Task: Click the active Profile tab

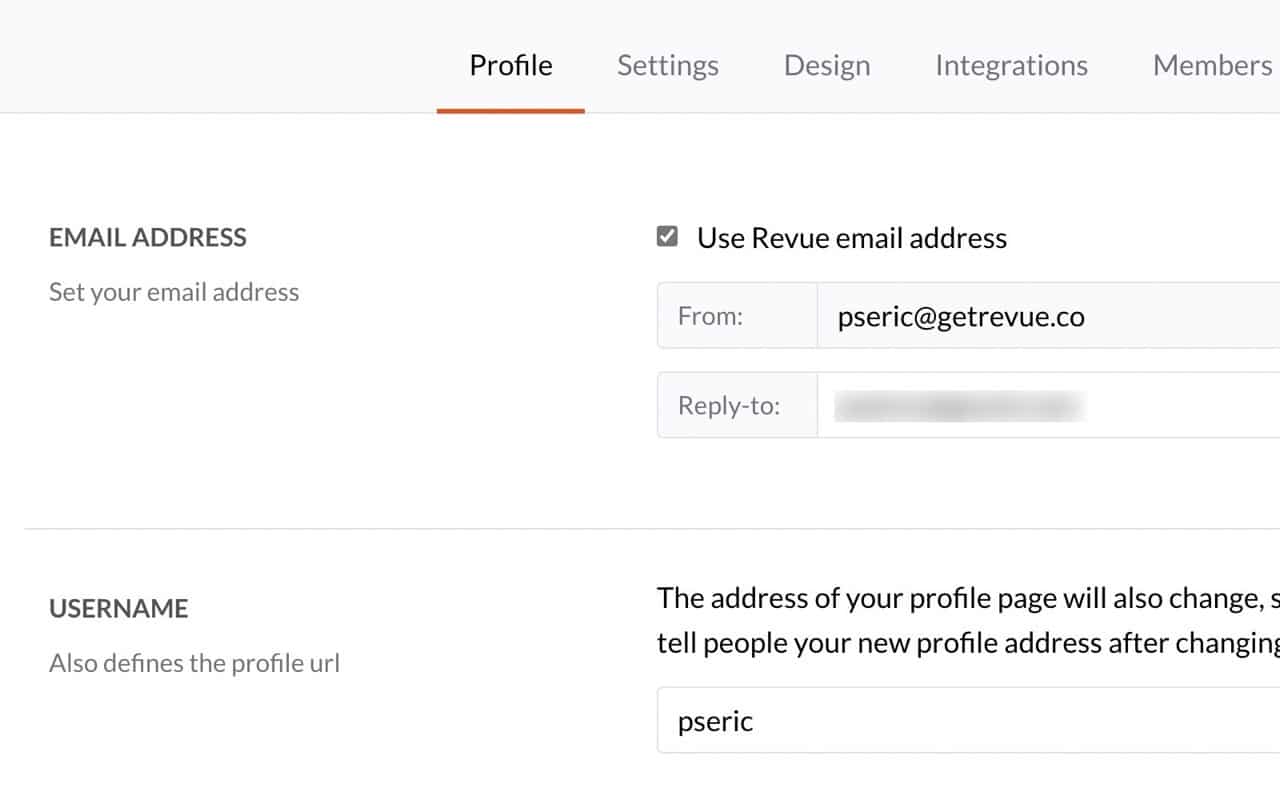Action: coord(511,66)
